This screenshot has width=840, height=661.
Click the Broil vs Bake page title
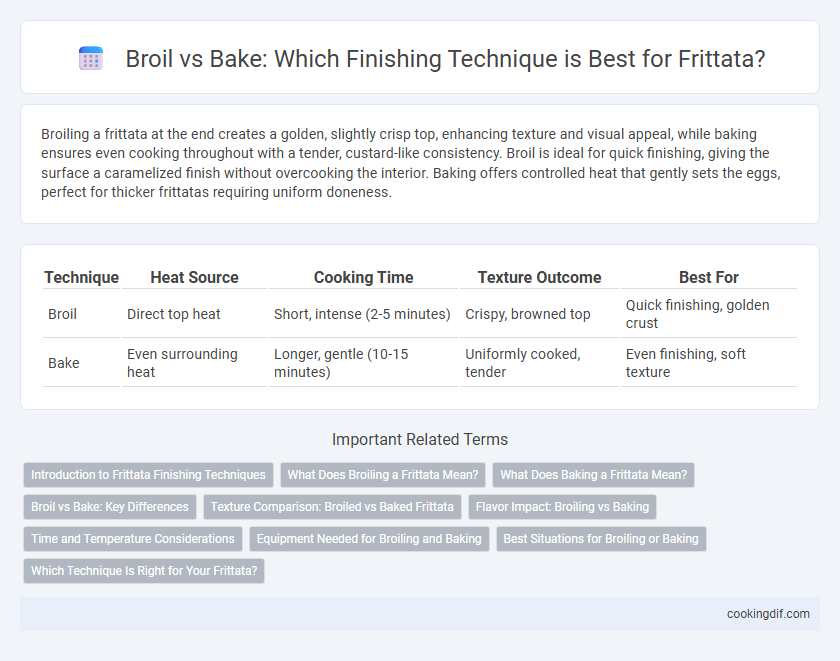click(x=445, y=59)
